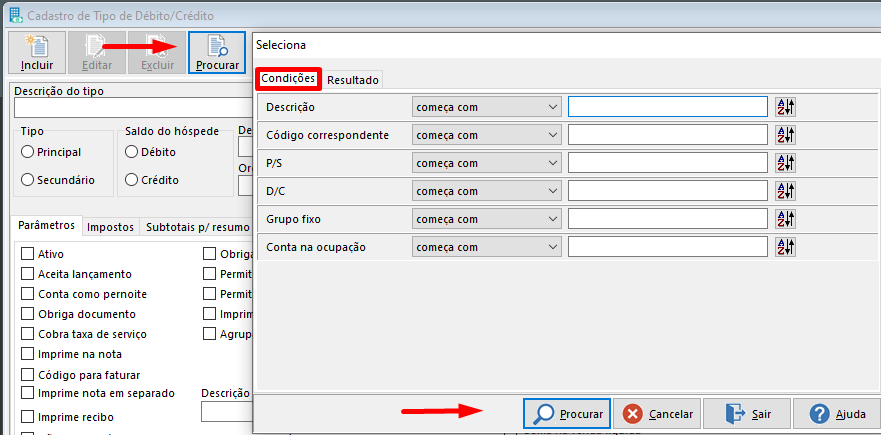Viewport: 881px width, 435px height.
Task: Click the Procurar toolbar button
Action: [217, 53]
